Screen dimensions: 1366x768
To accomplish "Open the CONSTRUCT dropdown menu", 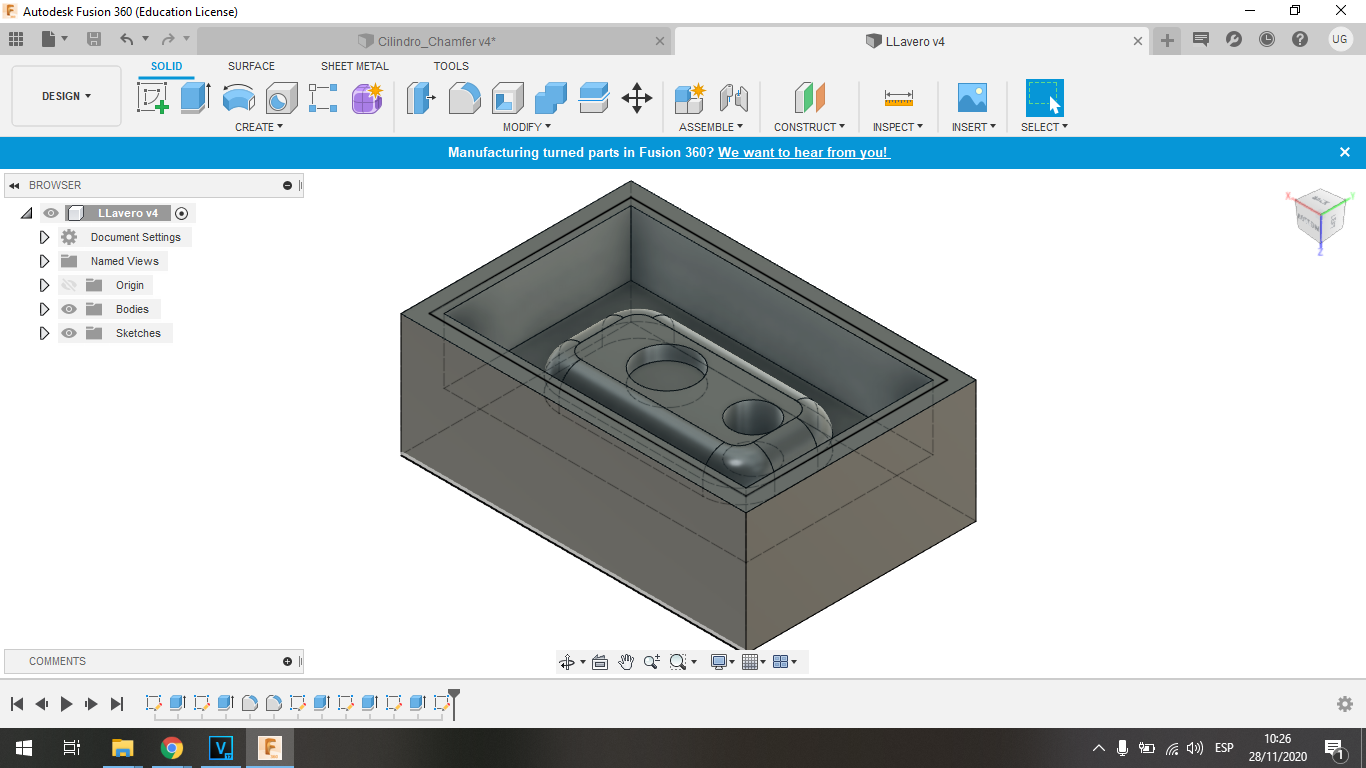I will tap(809, 127).
